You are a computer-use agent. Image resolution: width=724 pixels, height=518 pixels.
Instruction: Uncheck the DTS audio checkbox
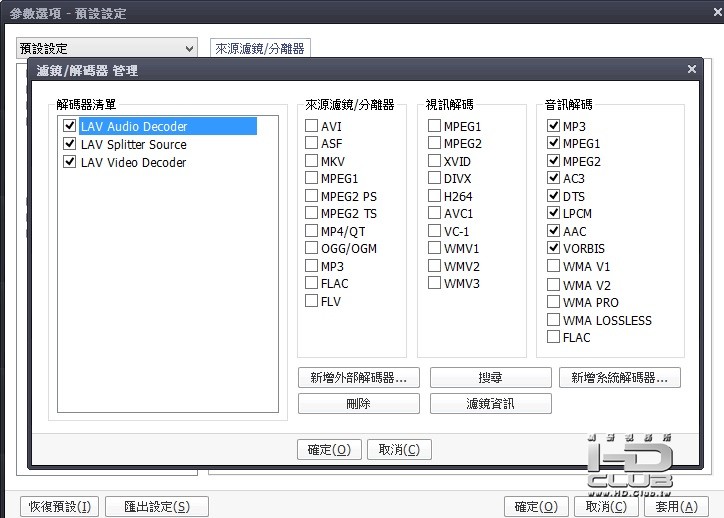[x=553, y=196]
